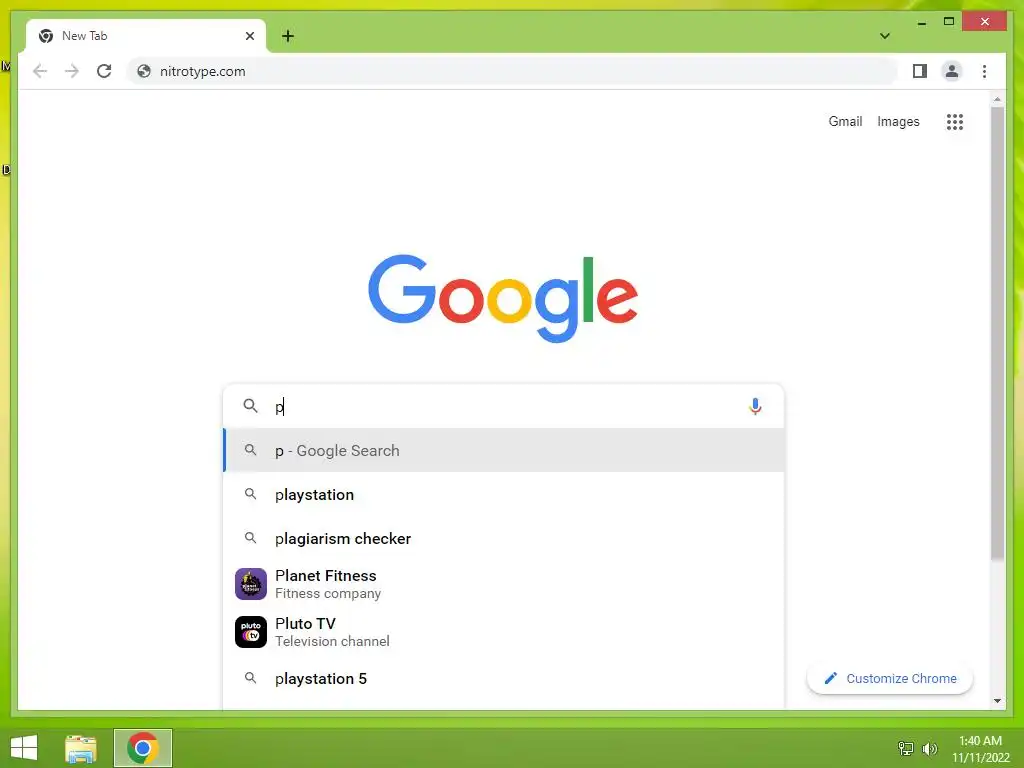The width and height of the screenshot is (1024, 768).
Task: Open Chrome's three-dot menu
Action: (984, 71)
